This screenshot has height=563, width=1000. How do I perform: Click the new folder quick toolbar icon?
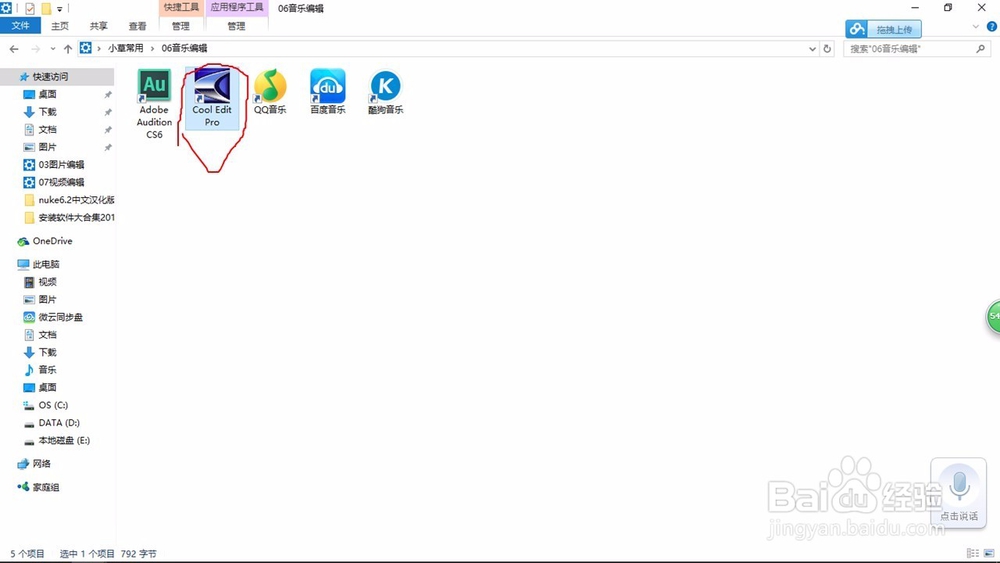(46, 8)
